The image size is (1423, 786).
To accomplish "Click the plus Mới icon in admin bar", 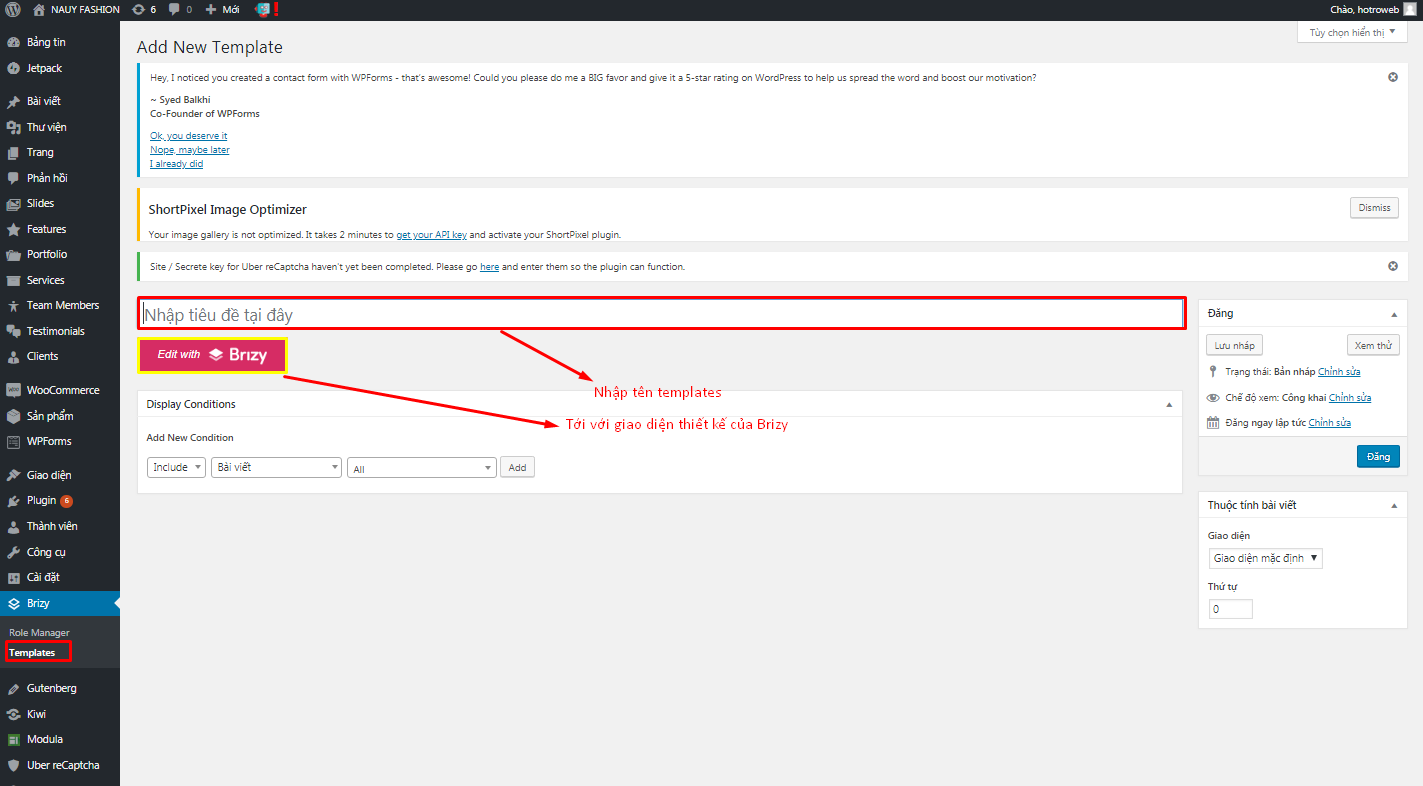I will tap(211, 9).
